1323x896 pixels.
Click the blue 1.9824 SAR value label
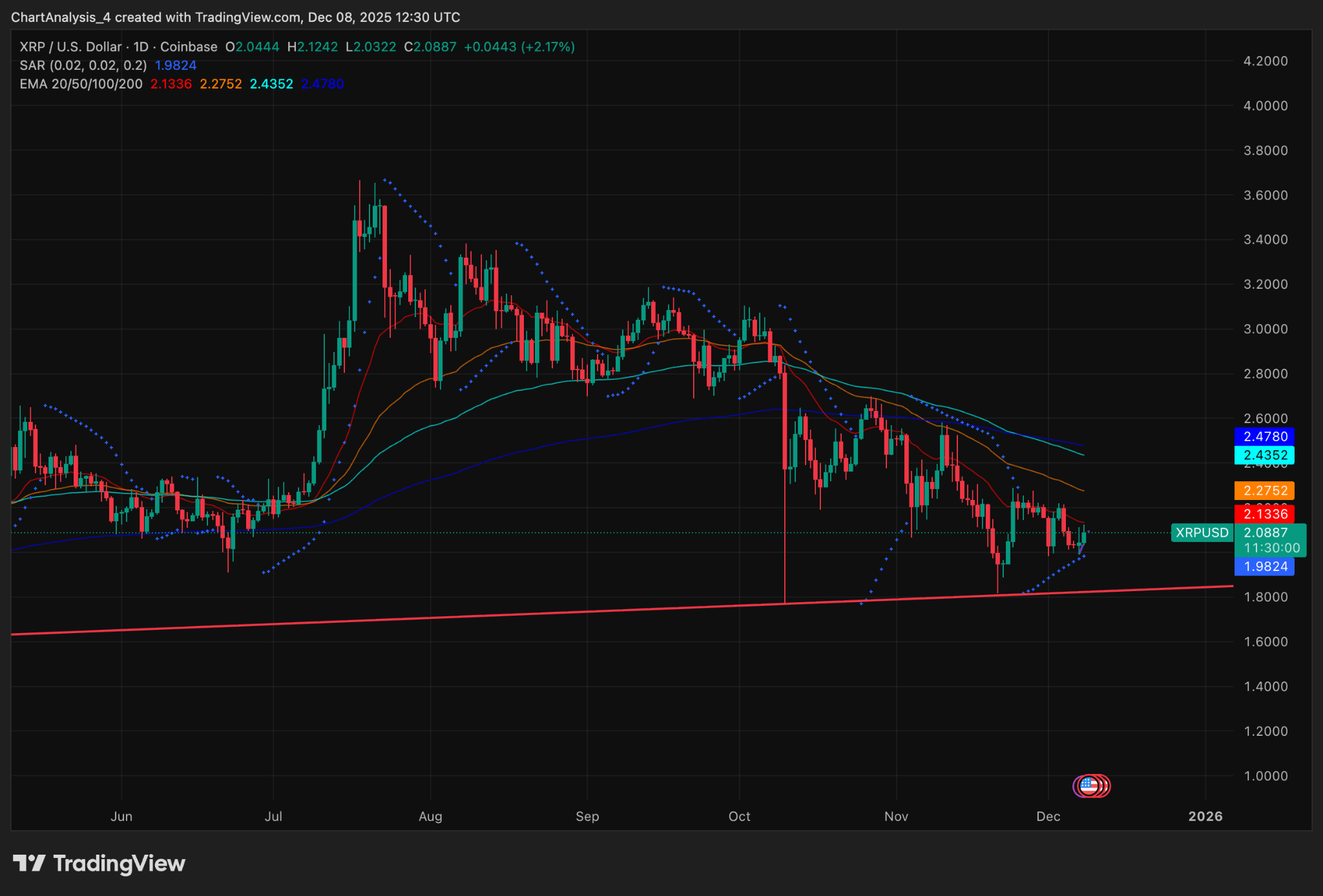(1266, 567)
